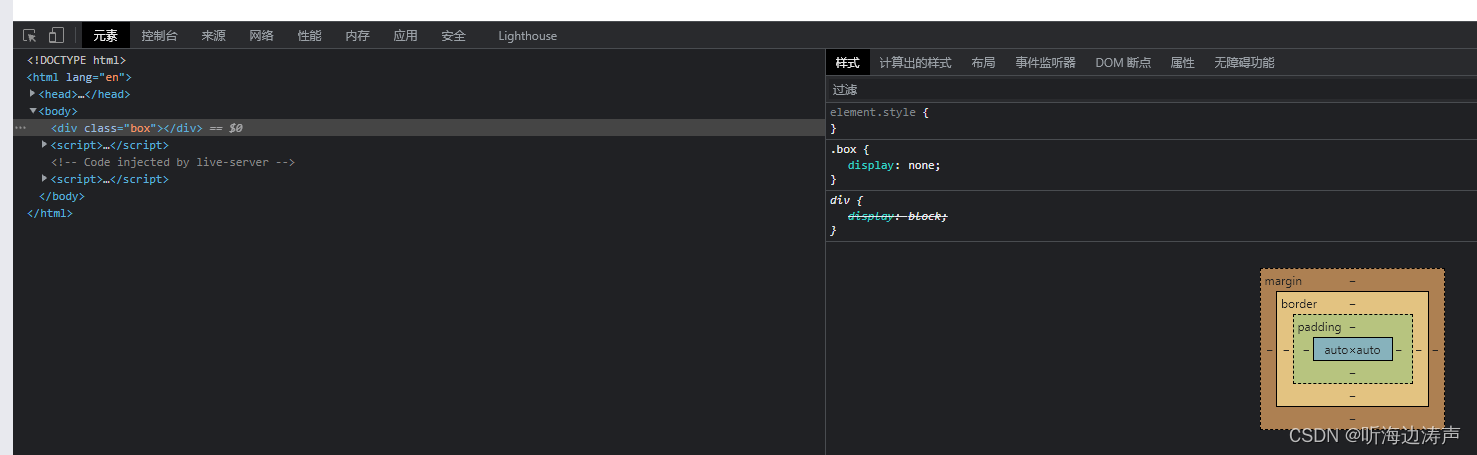Expand the head element node
This screenshot has width=1477, height=455.
pyautogui.click(x=33, y=93)
